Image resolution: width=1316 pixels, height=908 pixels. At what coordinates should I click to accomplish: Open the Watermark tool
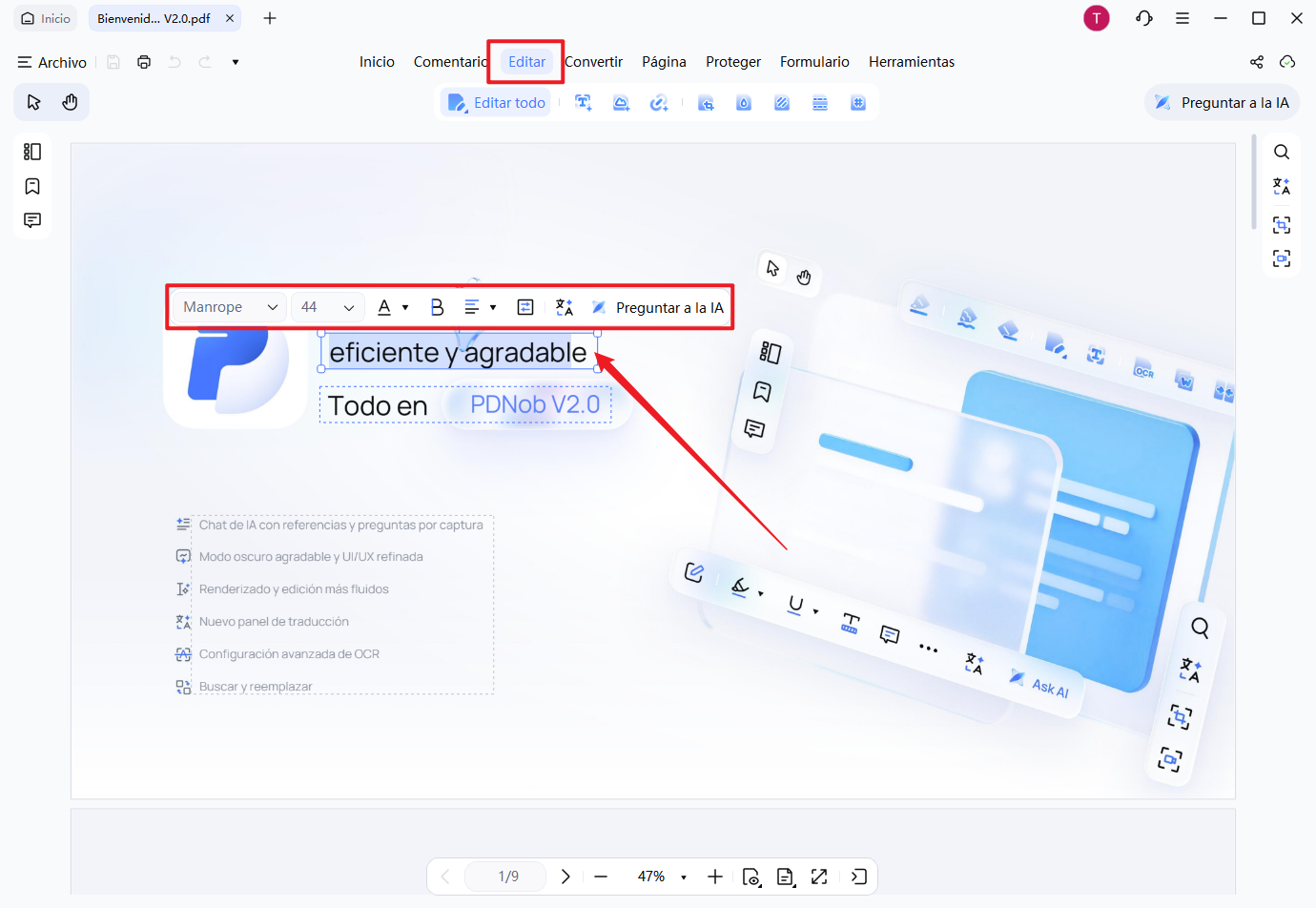click(x=744, y=102)
